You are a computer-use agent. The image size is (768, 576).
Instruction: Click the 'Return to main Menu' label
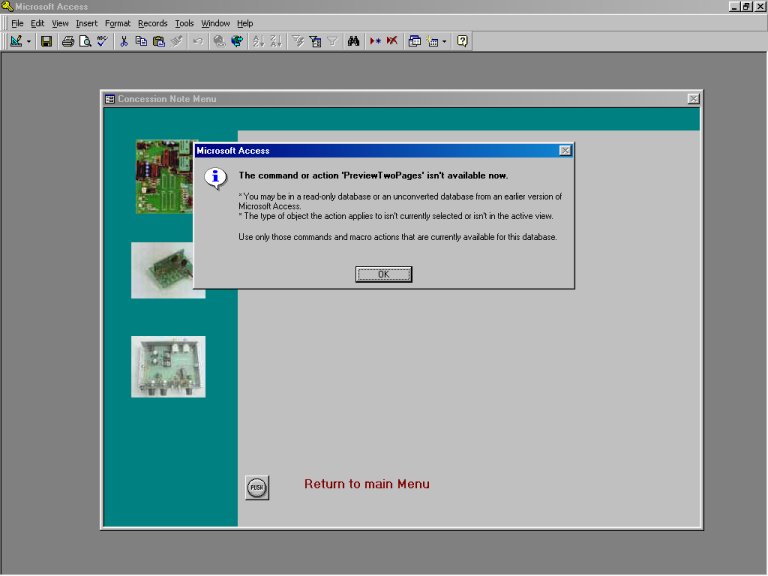(367, 484)
